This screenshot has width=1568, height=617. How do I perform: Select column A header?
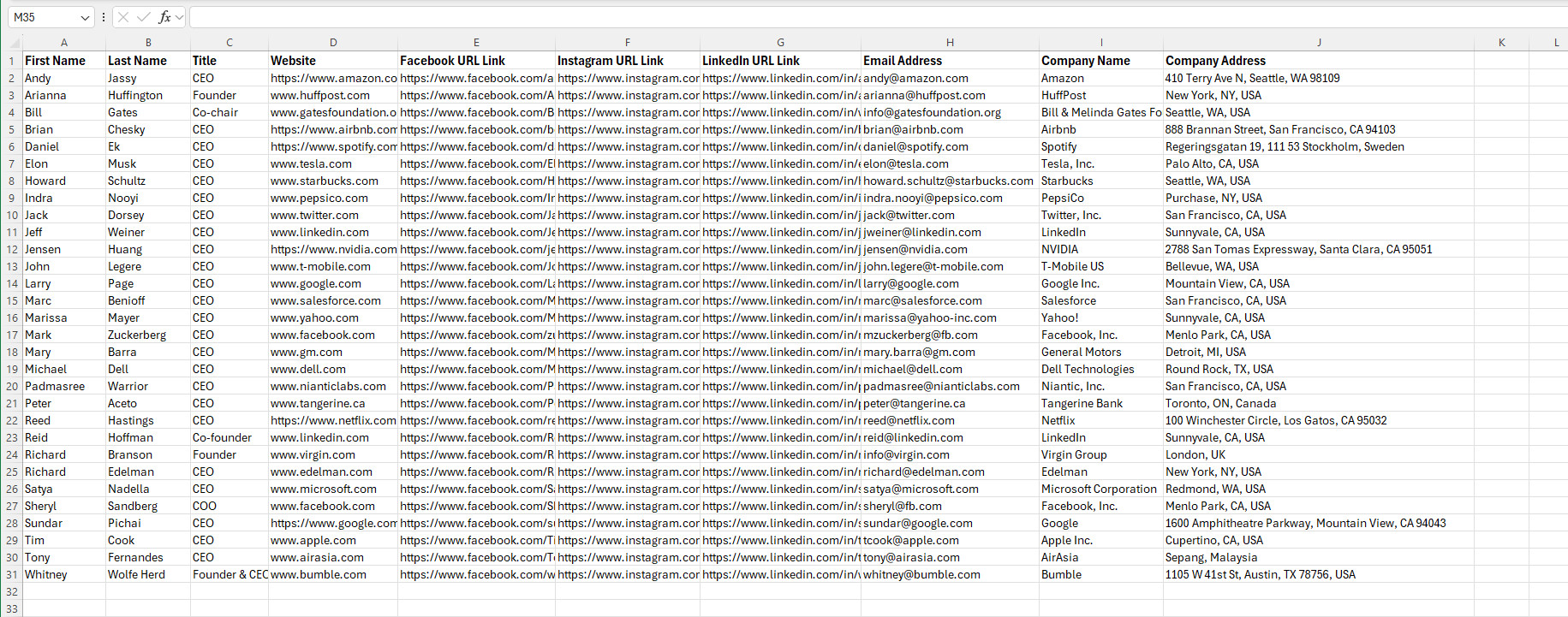pos(64,42)
